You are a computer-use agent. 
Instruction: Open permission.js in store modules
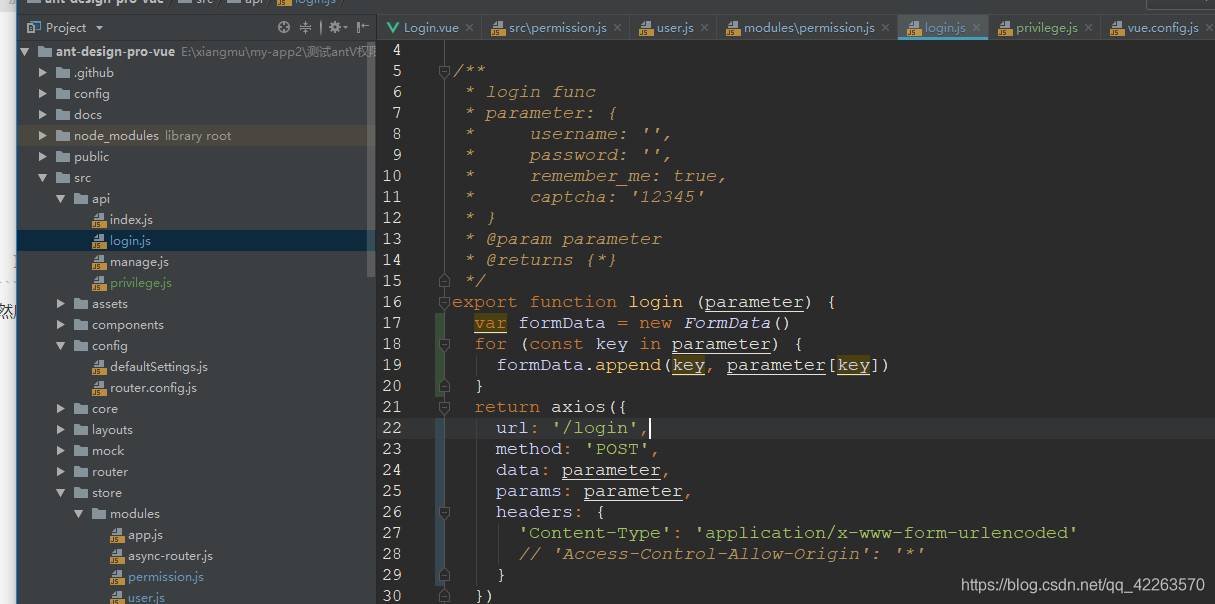coord(166,576)
